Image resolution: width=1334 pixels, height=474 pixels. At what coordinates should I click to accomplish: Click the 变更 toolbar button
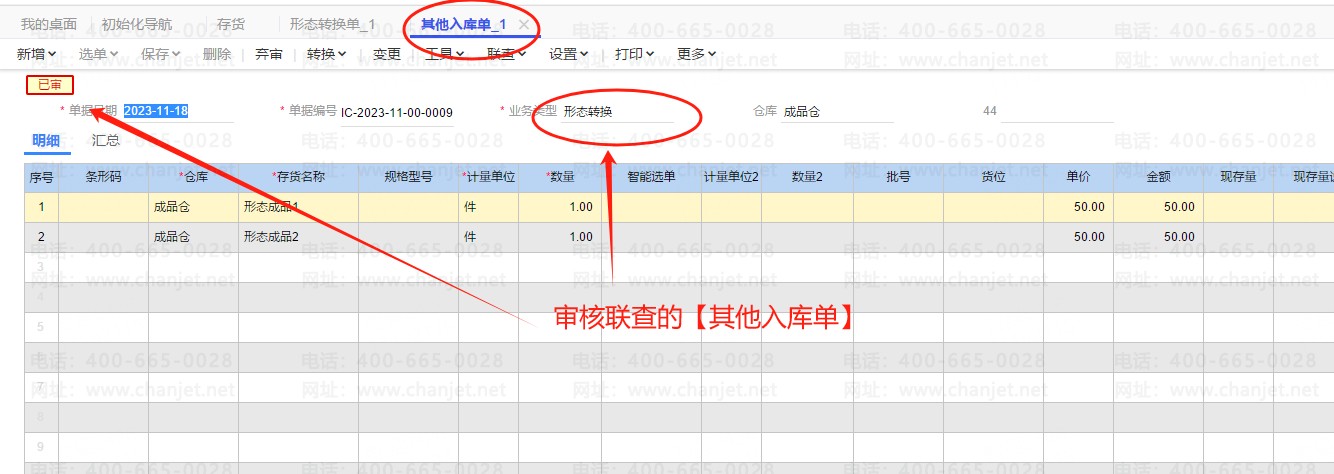[x=386, y=54]
